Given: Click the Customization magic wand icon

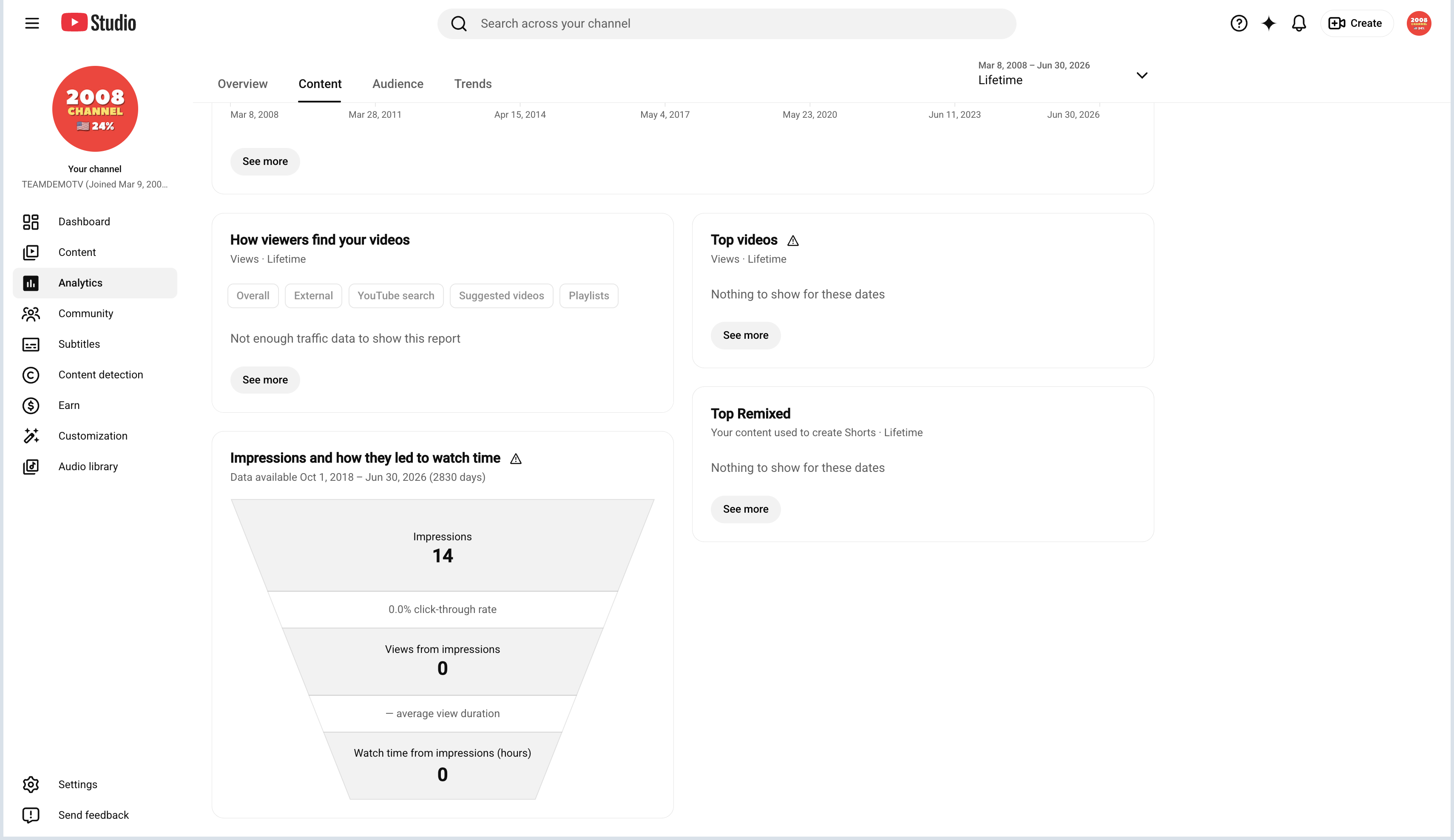Looking at the screenshot, I should (x=31, y=436).
